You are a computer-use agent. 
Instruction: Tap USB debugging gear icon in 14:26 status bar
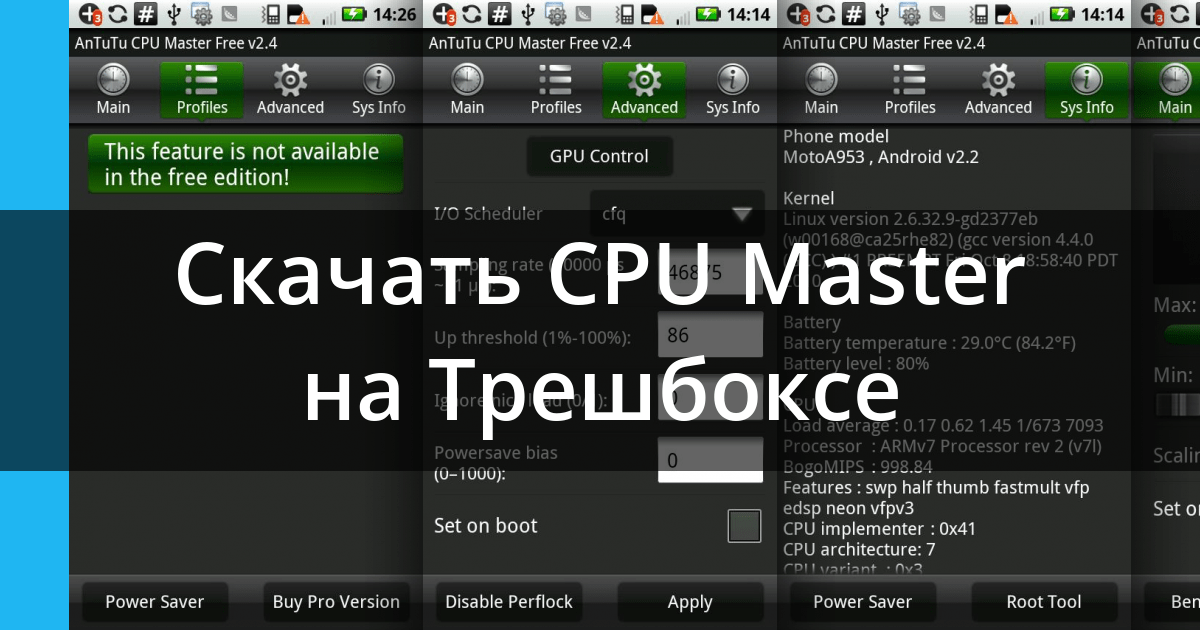tap(202, 15)
